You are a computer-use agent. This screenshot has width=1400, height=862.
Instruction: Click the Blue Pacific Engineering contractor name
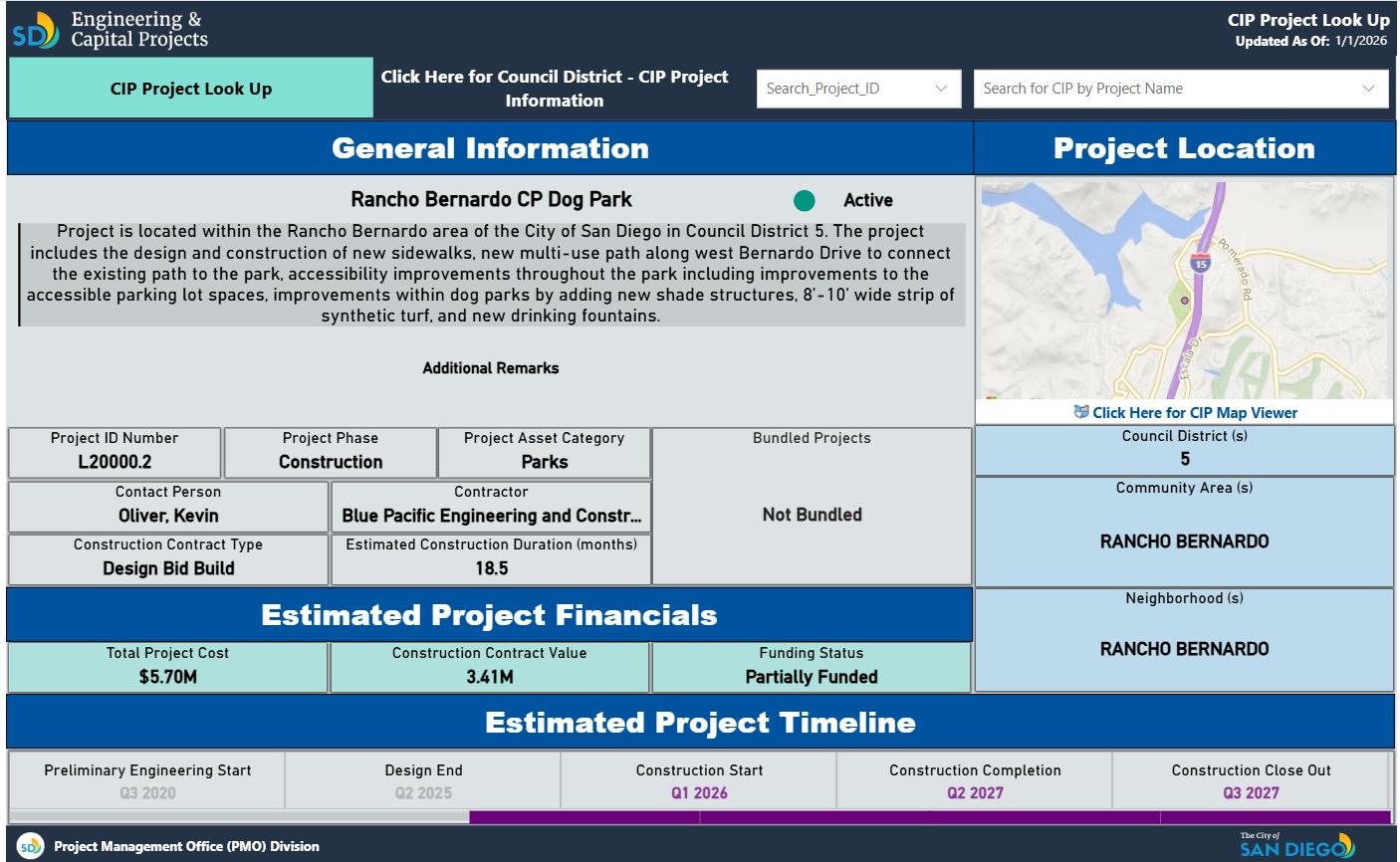(x=492, y=516)
